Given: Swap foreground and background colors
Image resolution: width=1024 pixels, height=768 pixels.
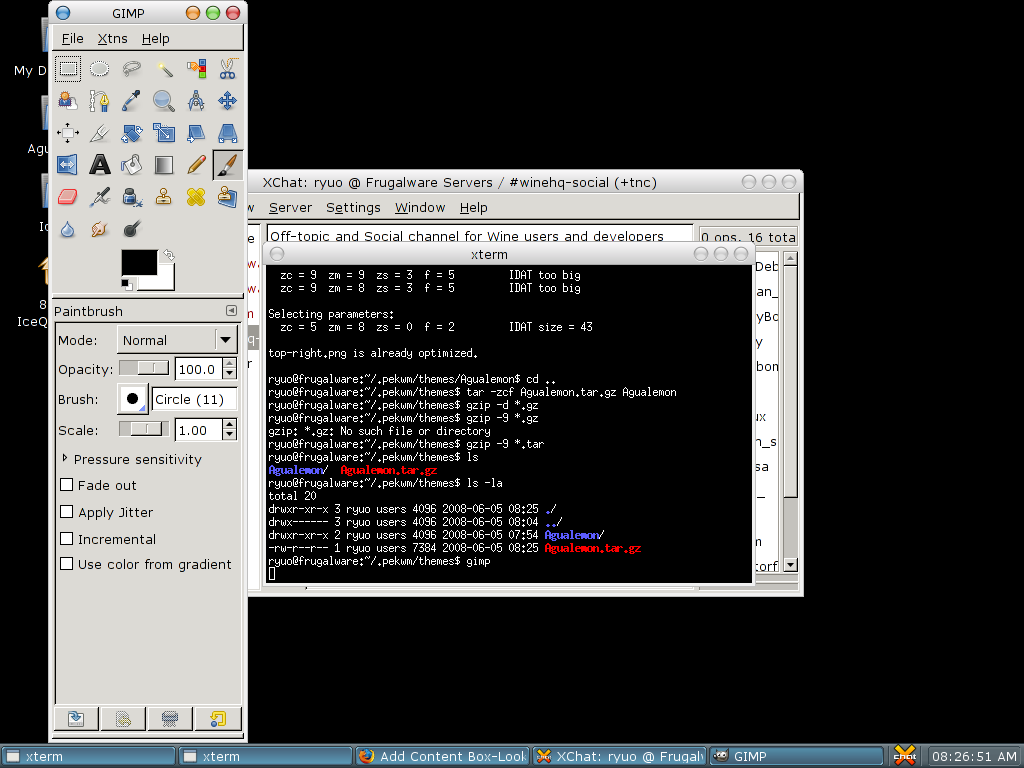Looking at the screenshot, I should pos(169,255).
